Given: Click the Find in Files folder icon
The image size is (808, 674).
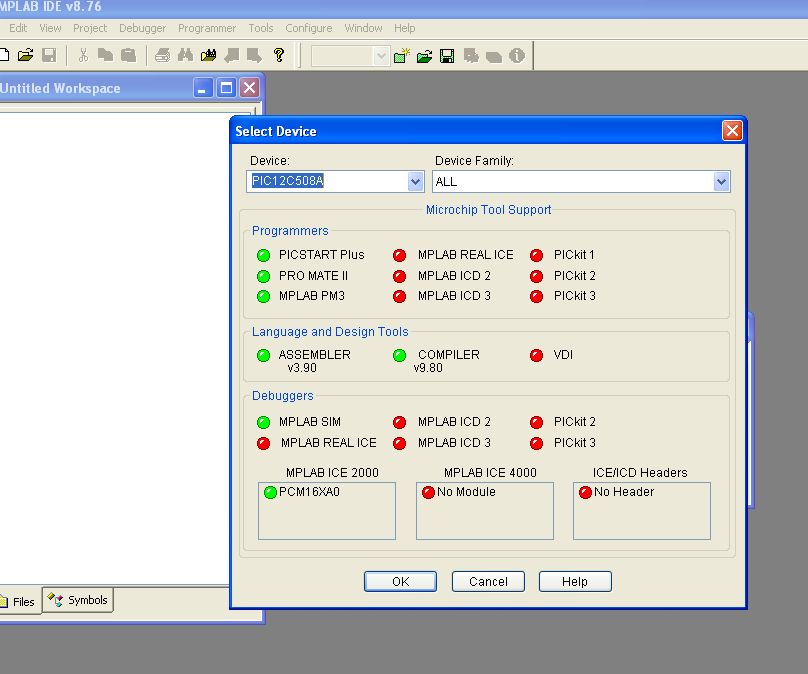Looking at the screenshot, I should tap(209, 55).
